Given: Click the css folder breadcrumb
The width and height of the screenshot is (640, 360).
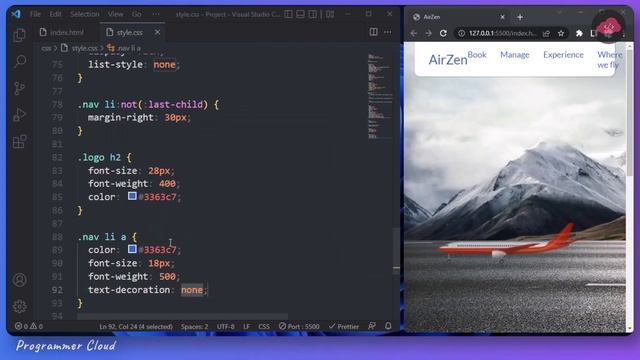Looking at the screenshot, I should pyautogui.click(x=46, y=48).
